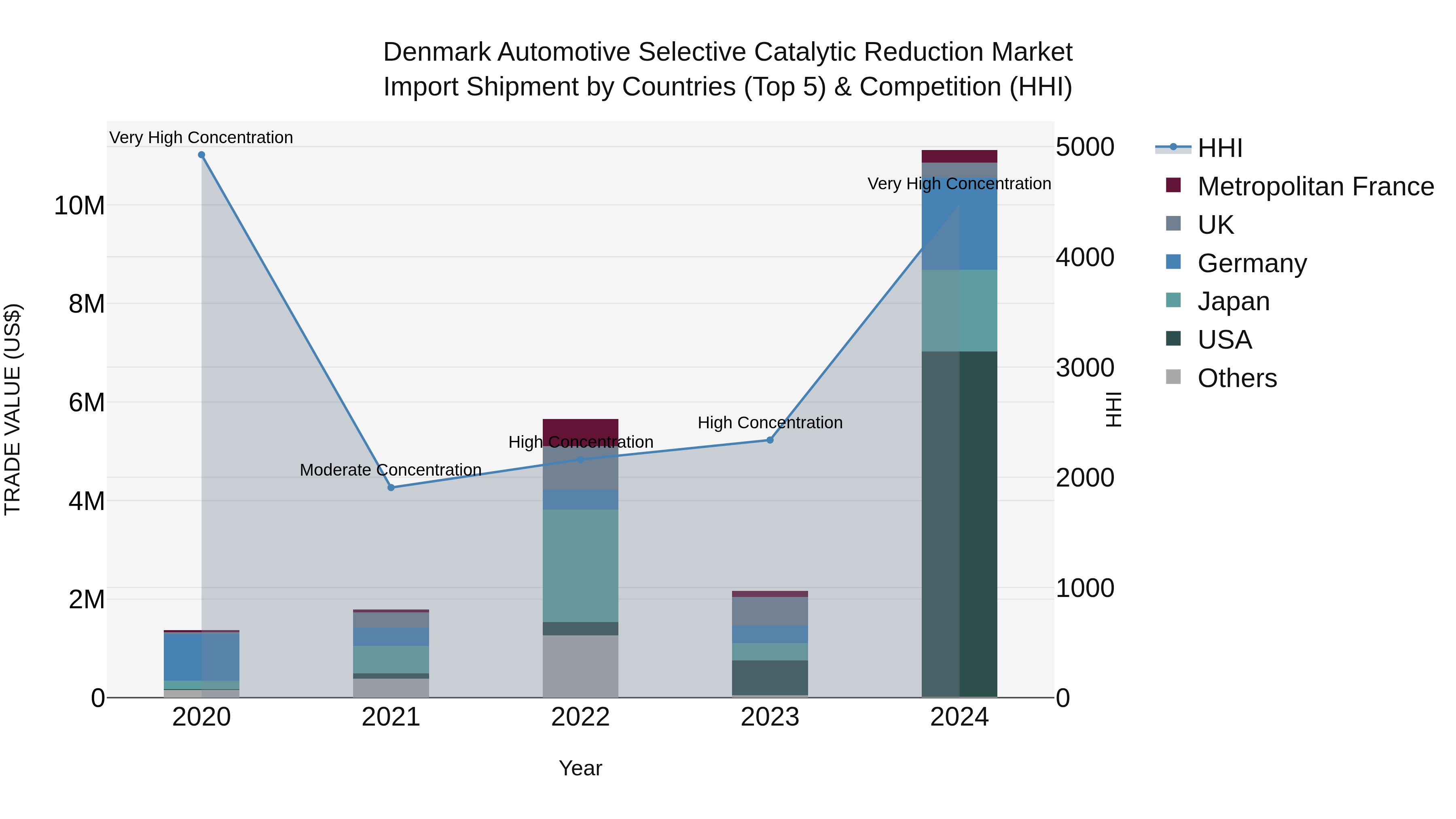Click the 'Year' x-axis title
1456x819 pixels.
click(x=580, y=769)
